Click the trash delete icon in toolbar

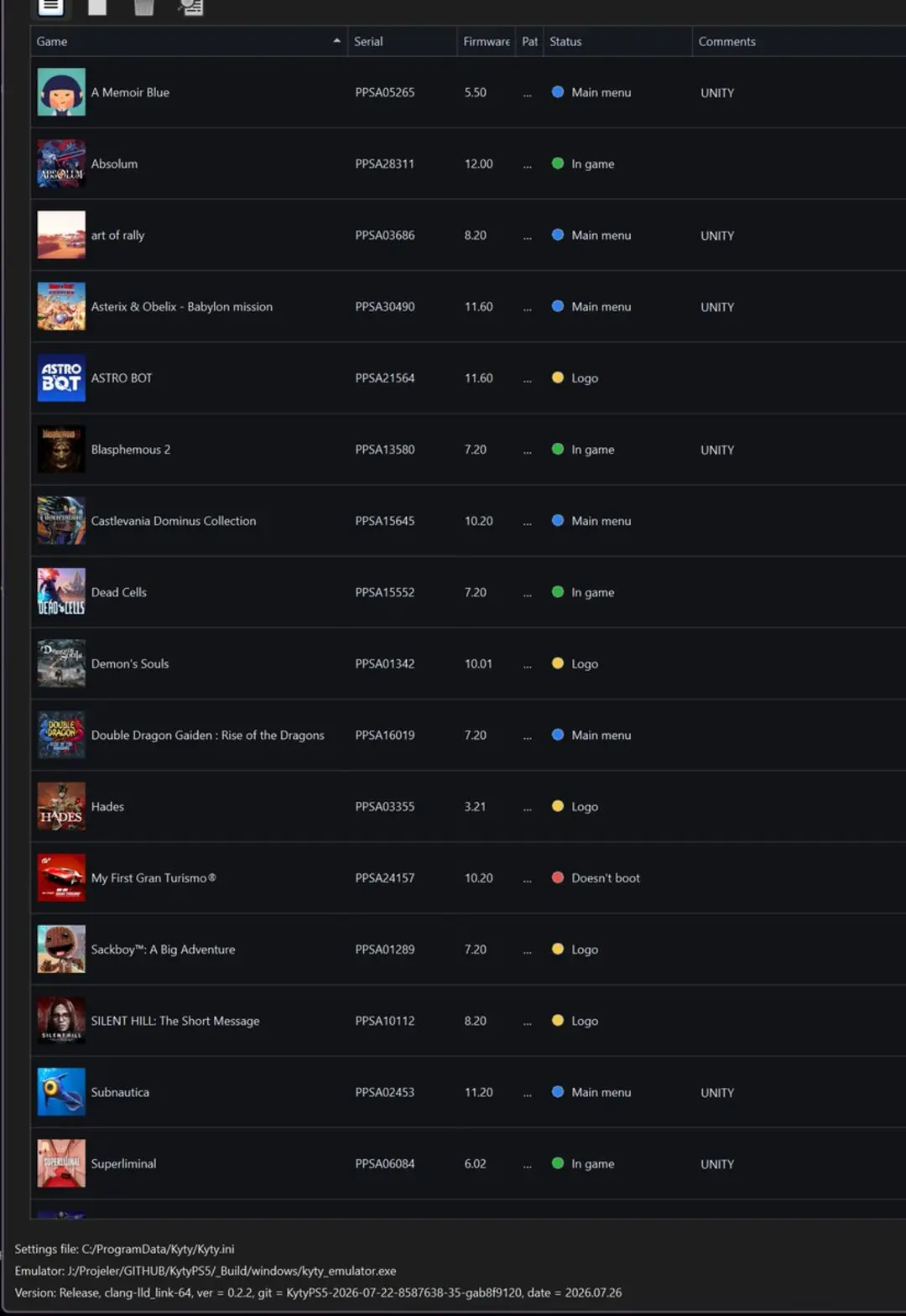tap(144, 8)
